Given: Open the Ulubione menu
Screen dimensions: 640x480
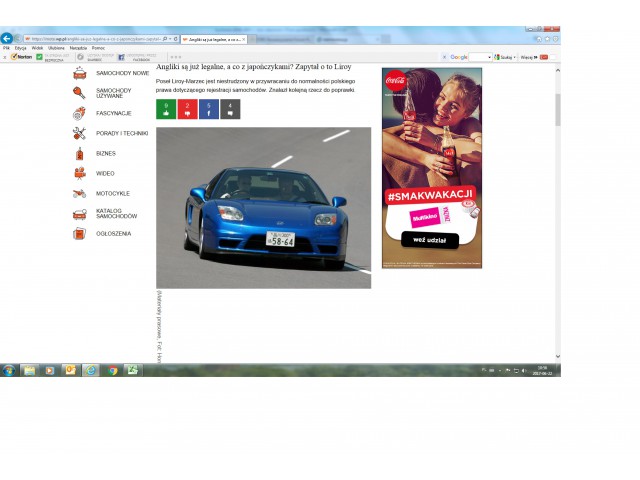Looking at the screenshot, I should (55, 47).
